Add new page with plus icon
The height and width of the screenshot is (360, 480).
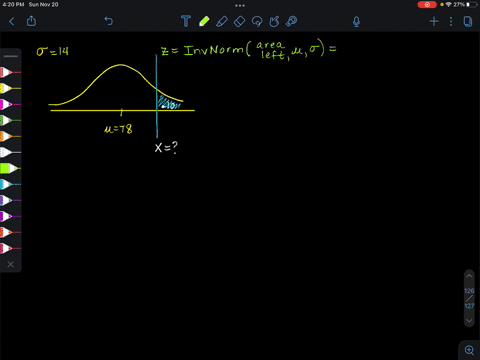[434, 22]
